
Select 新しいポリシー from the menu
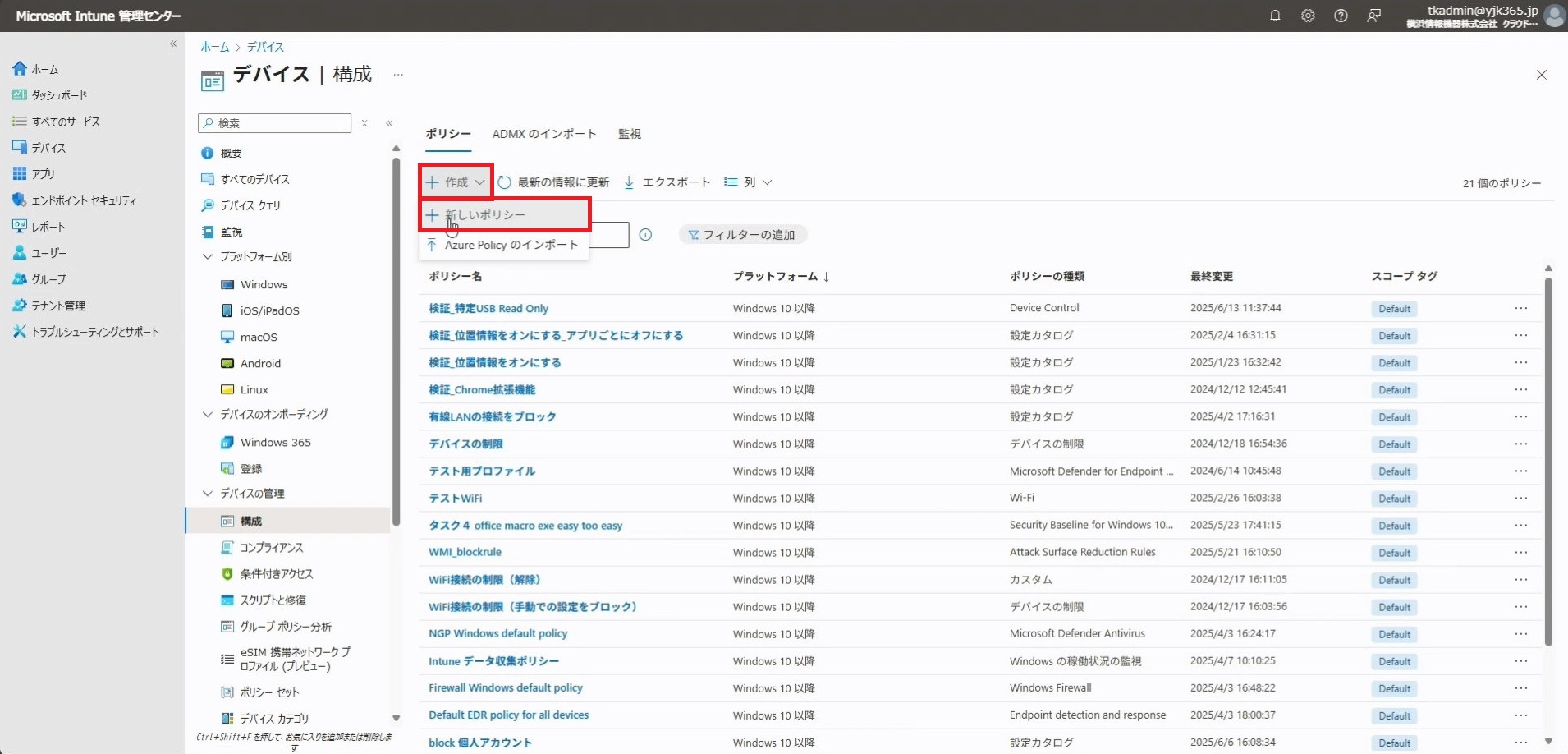(484, 215)
